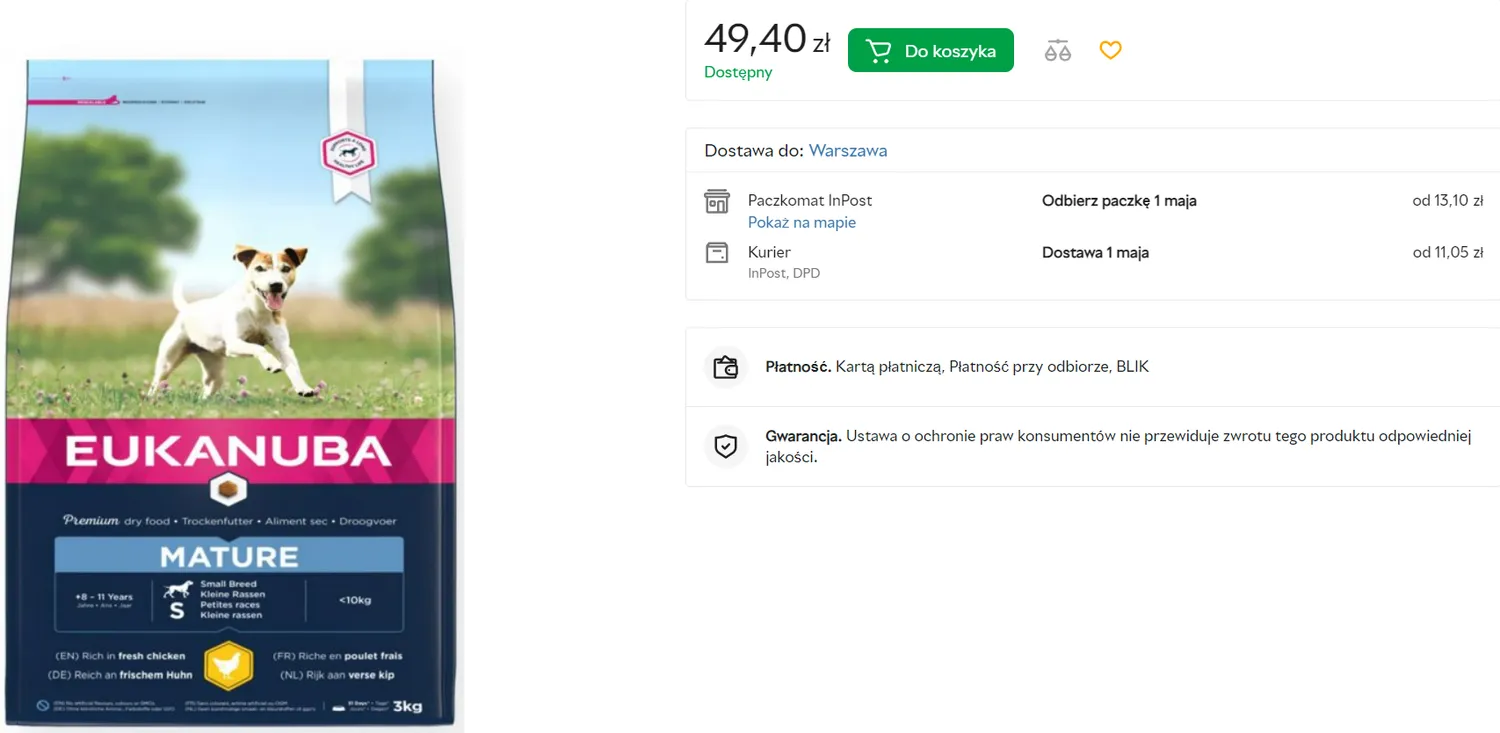1500x733 pixels.
Task: Click the Kurier parcel box icon
Action: [x=717, y=253]
